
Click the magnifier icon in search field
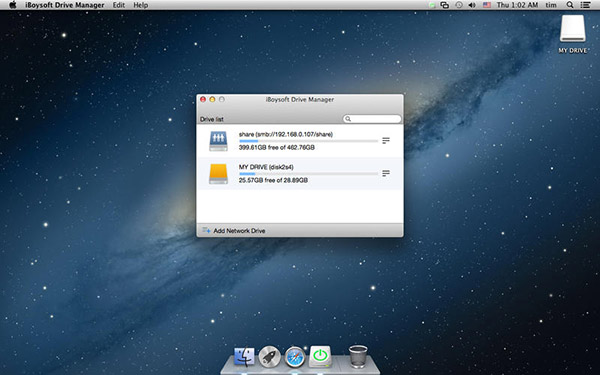tap(348, 119)
